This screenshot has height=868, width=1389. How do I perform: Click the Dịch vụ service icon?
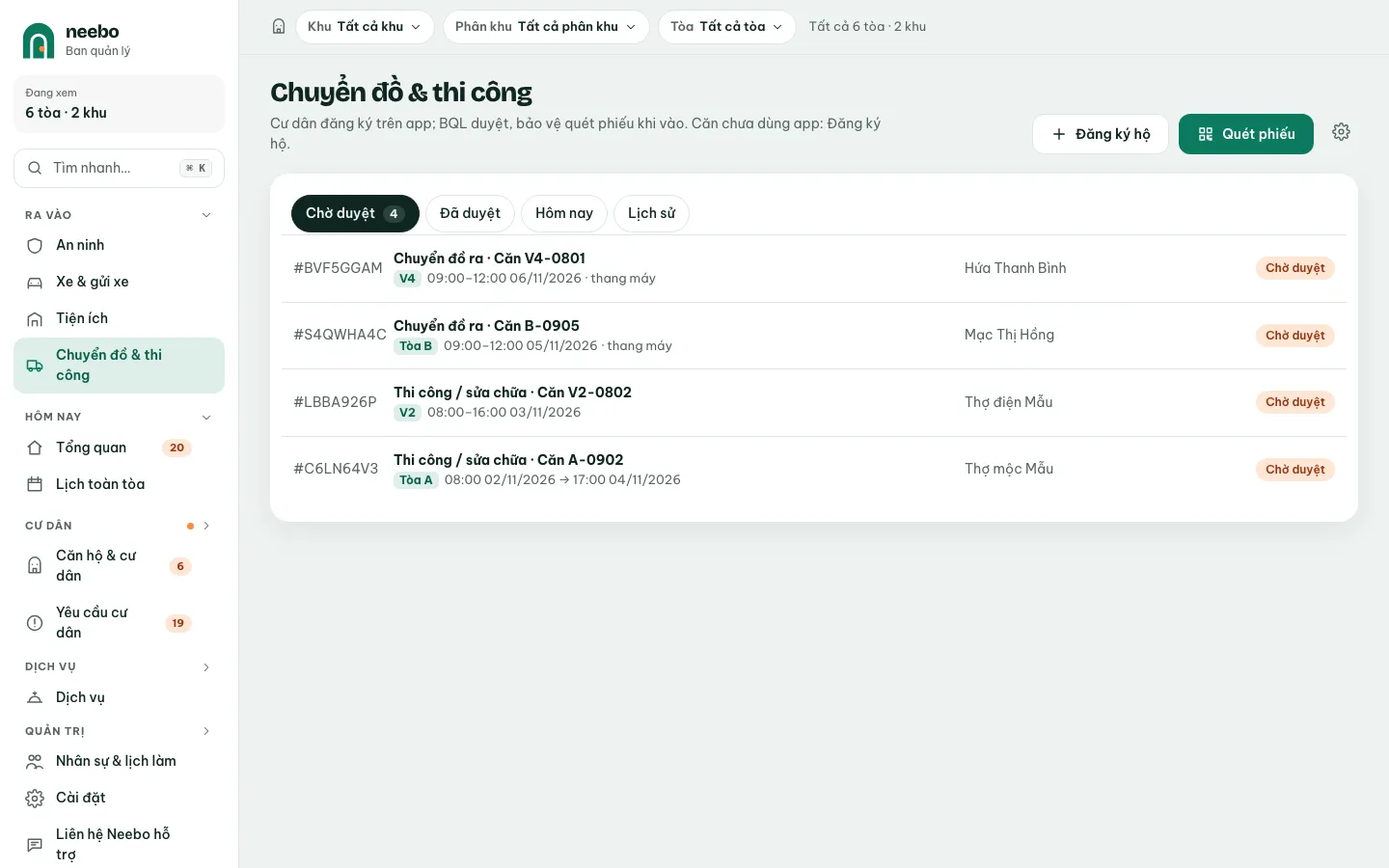(35, 697)
